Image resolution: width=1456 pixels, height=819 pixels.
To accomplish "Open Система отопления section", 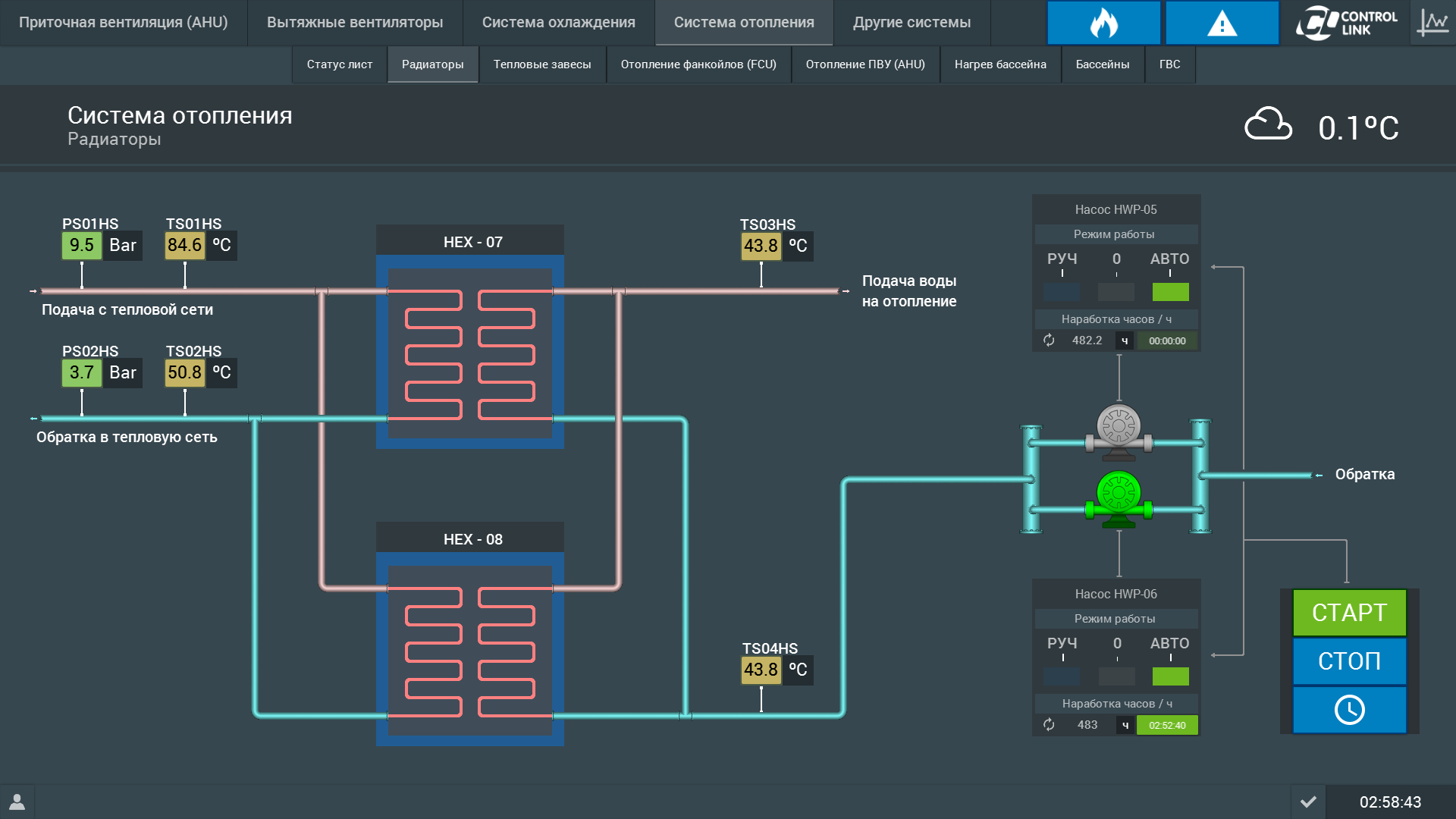I will pyautogui.click(x=744, y=23).
